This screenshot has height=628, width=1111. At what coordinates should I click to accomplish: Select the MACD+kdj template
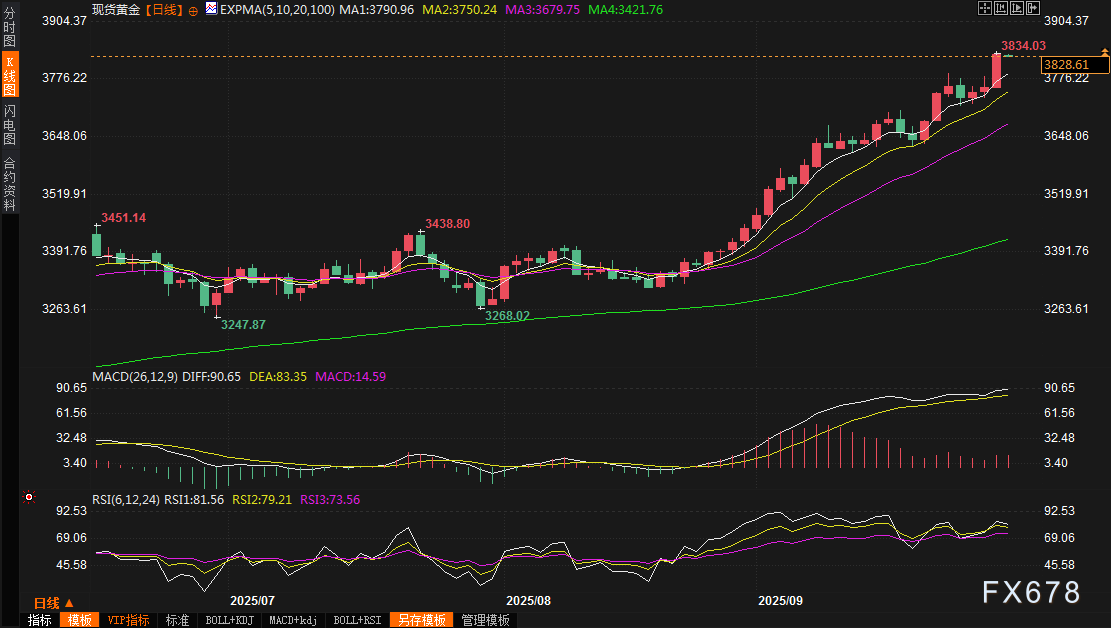coord(294,620)
